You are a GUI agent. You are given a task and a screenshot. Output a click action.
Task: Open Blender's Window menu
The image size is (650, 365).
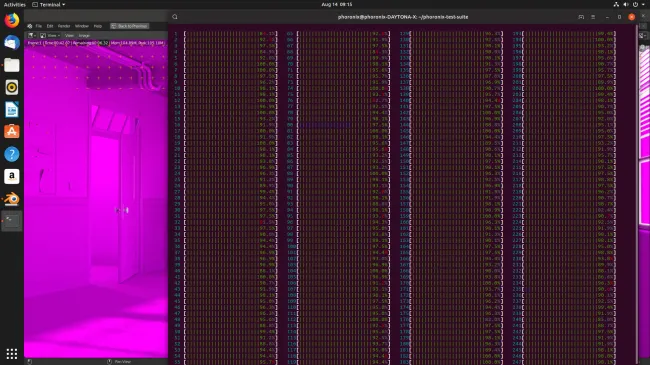82,26
